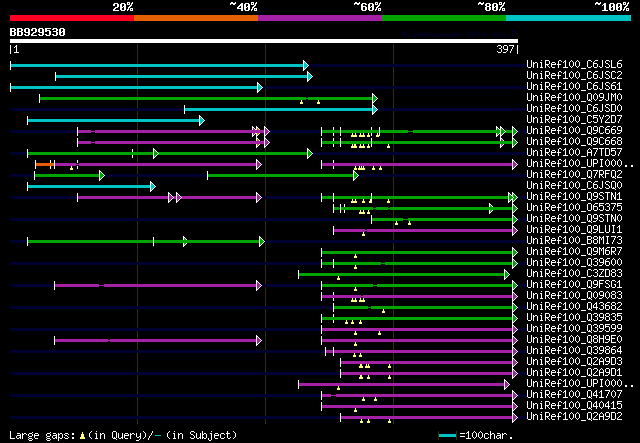The image size is (640, 443).
Task: Click the sequence start position label 1
Action: [16, 49]
